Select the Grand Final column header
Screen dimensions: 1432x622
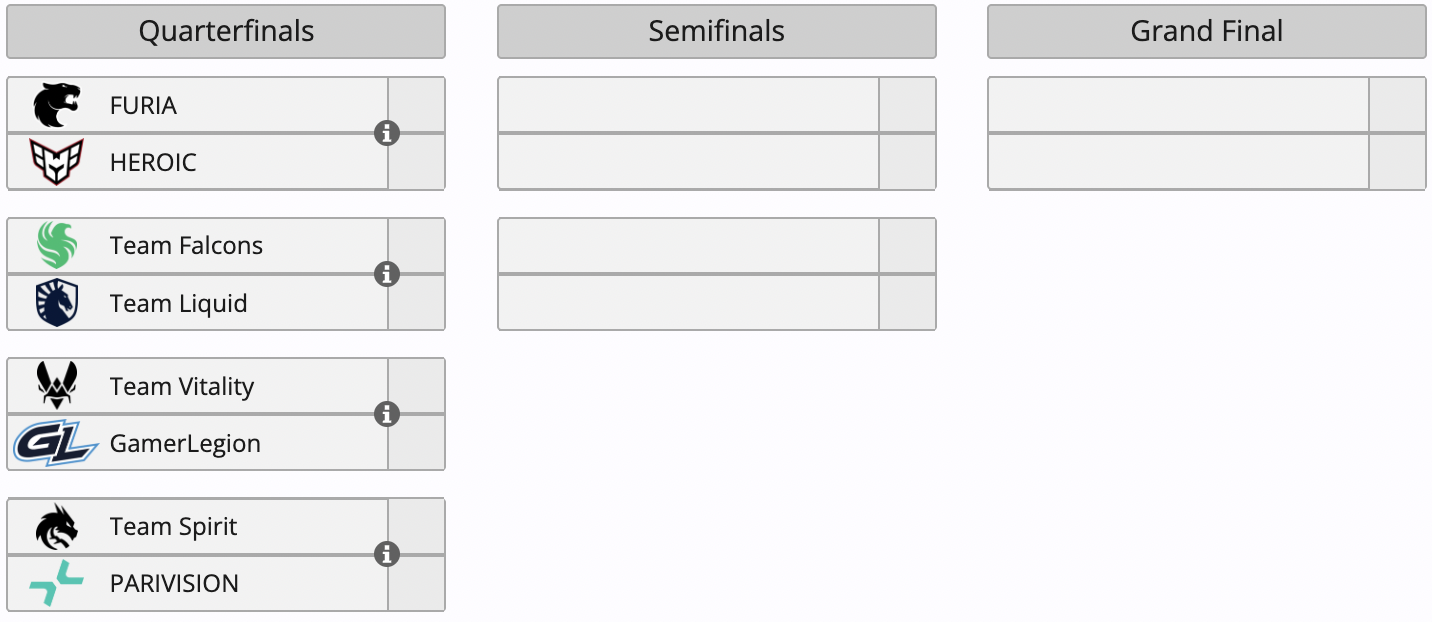[x=1206, y=32]
